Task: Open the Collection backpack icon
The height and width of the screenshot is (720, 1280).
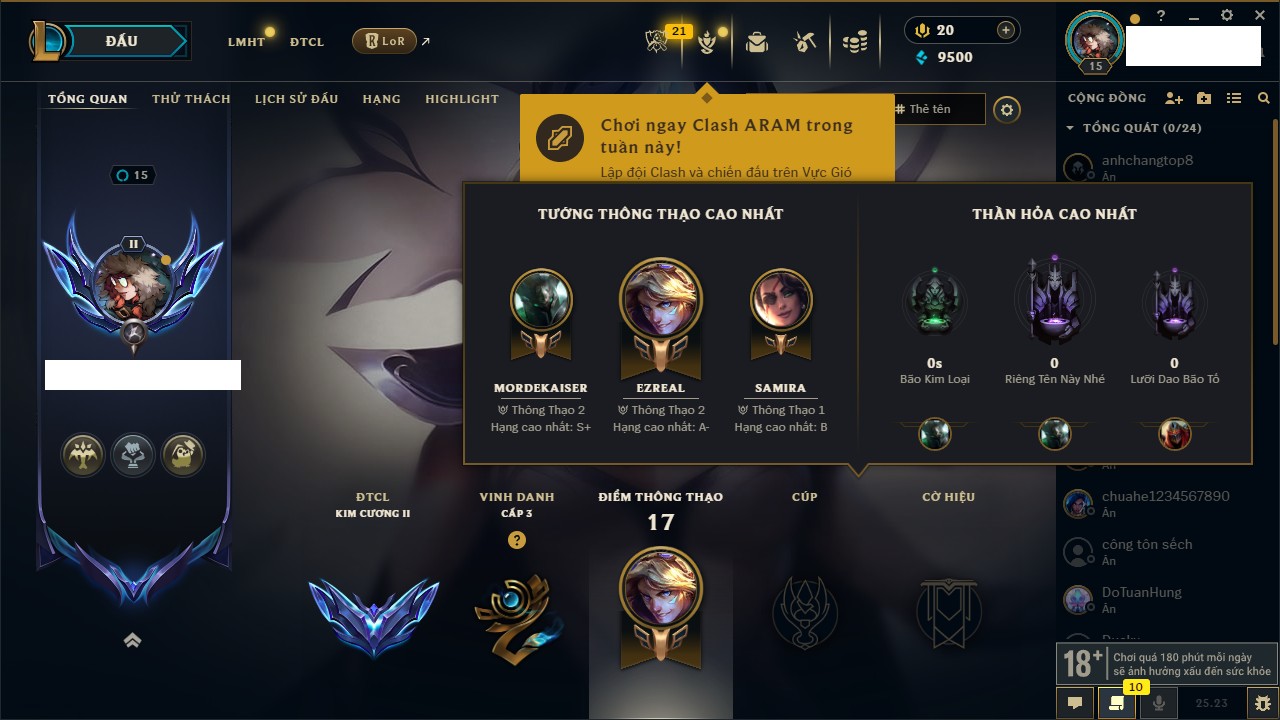Action: click(757, 41)
